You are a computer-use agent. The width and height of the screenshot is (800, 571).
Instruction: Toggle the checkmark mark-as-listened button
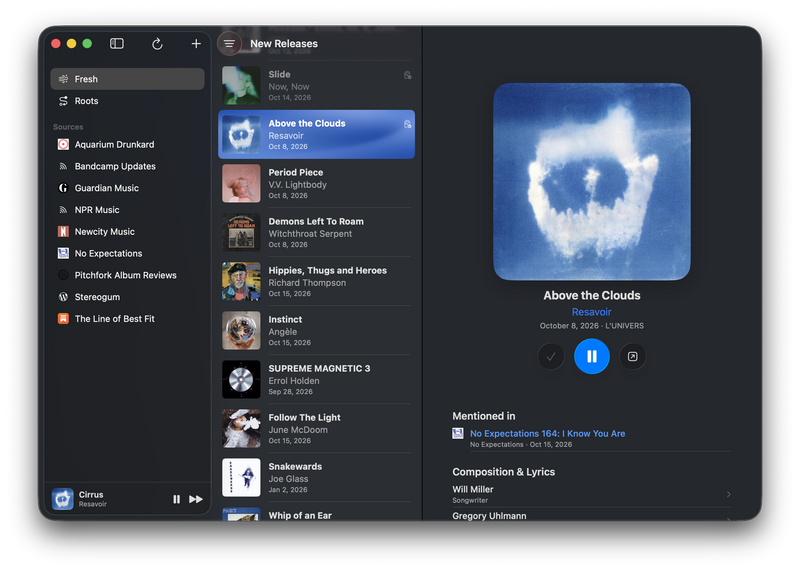point(551,356)
